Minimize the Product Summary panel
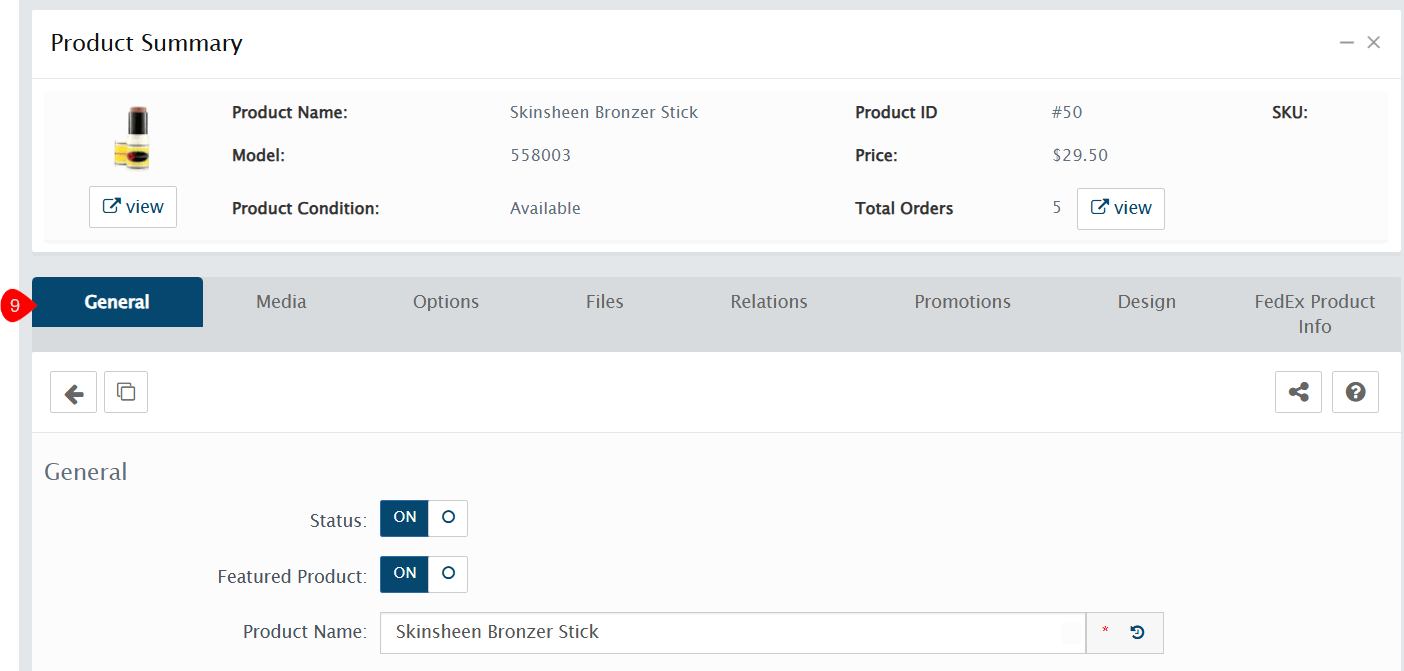1404x671 pixels. coord(1347,43)
